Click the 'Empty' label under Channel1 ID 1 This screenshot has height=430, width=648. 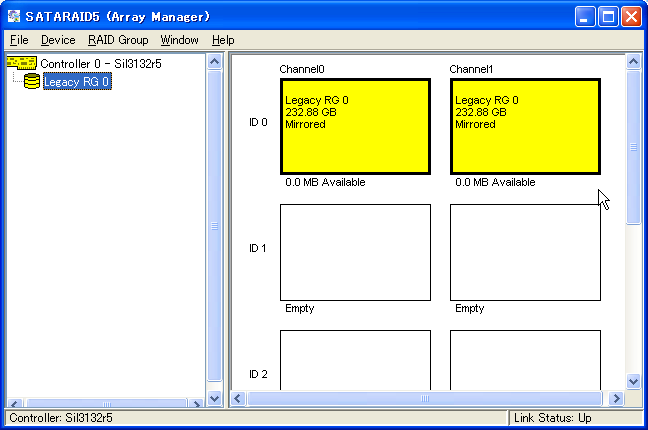[x=469, y=308]
